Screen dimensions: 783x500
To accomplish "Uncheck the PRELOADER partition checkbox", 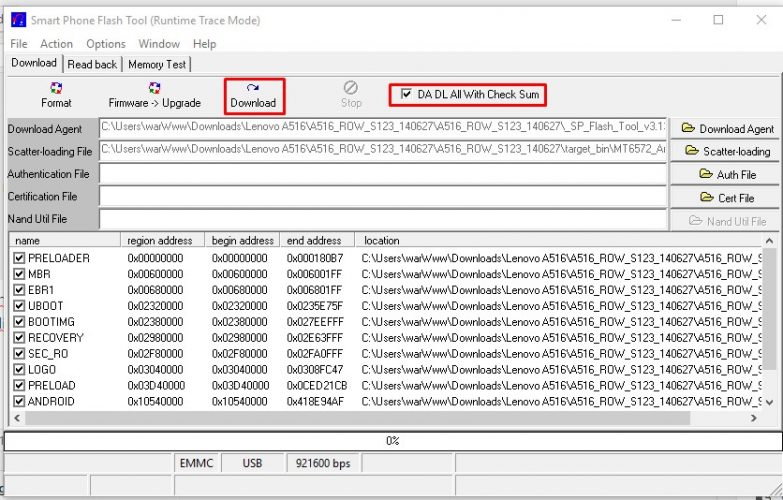I will coord(19,258).
